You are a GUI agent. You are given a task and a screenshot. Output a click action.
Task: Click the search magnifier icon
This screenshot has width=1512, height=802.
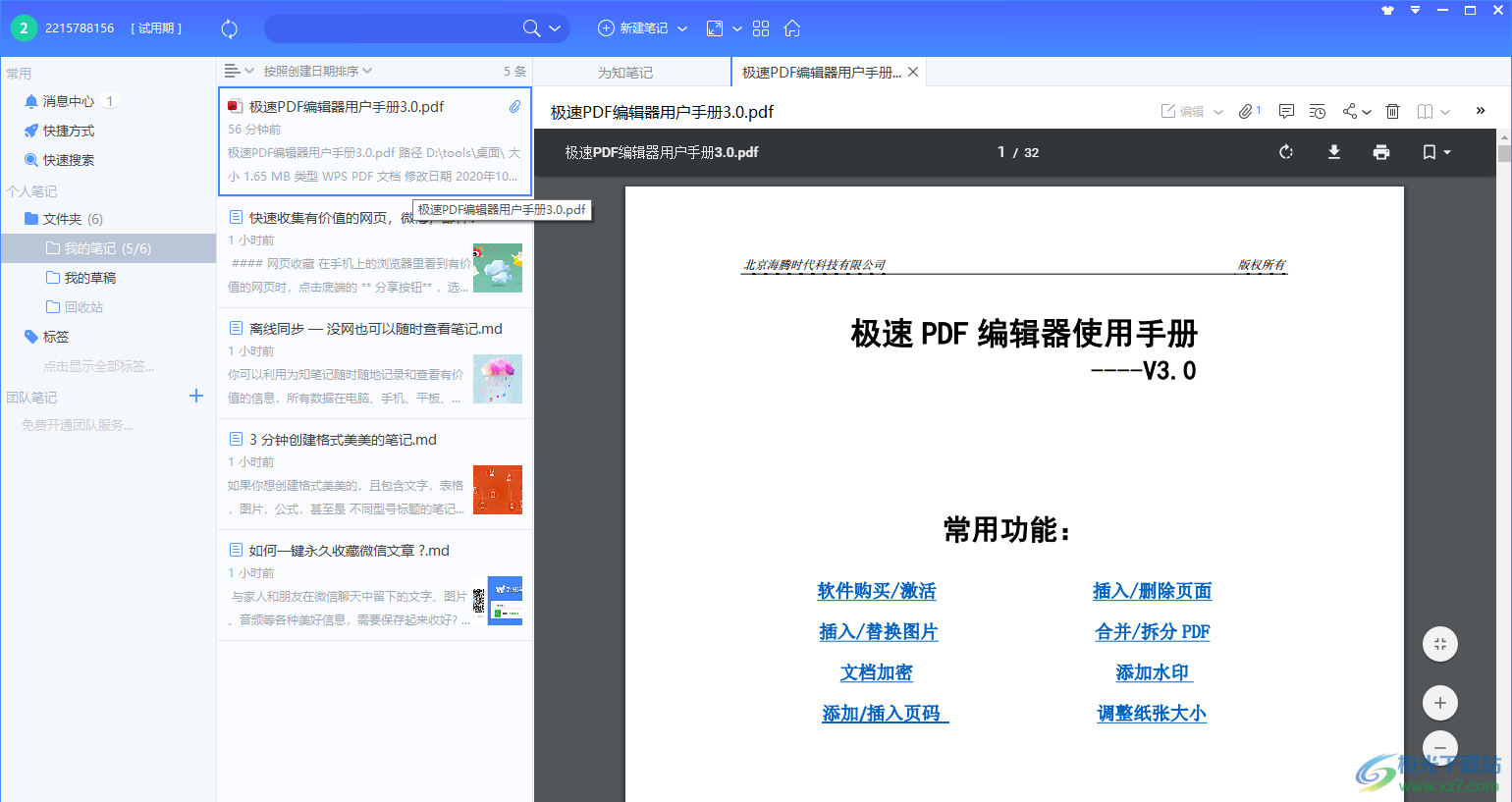tap(531, 28)
